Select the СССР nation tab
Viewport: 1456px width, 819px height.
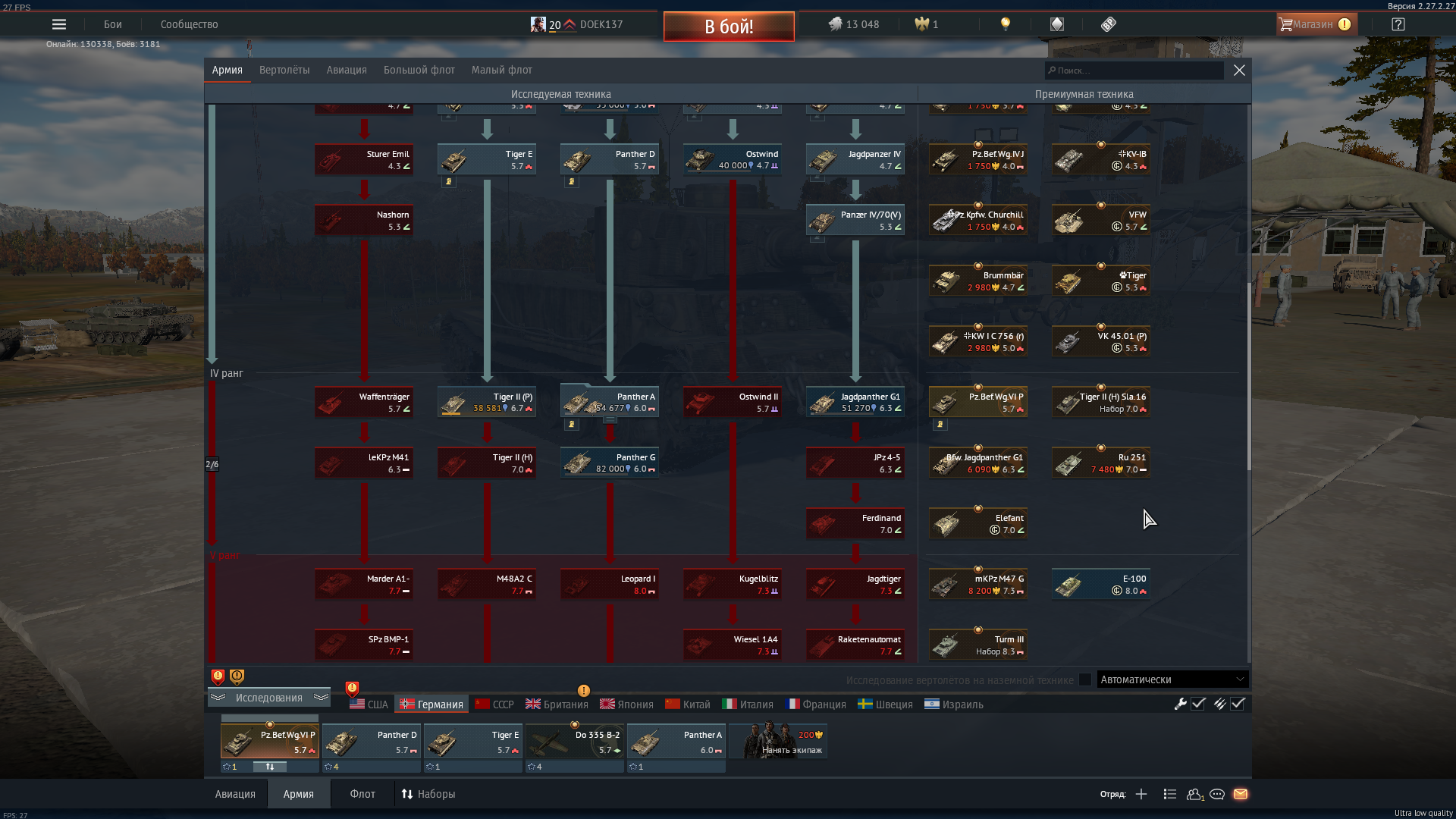tap(494, 704)
